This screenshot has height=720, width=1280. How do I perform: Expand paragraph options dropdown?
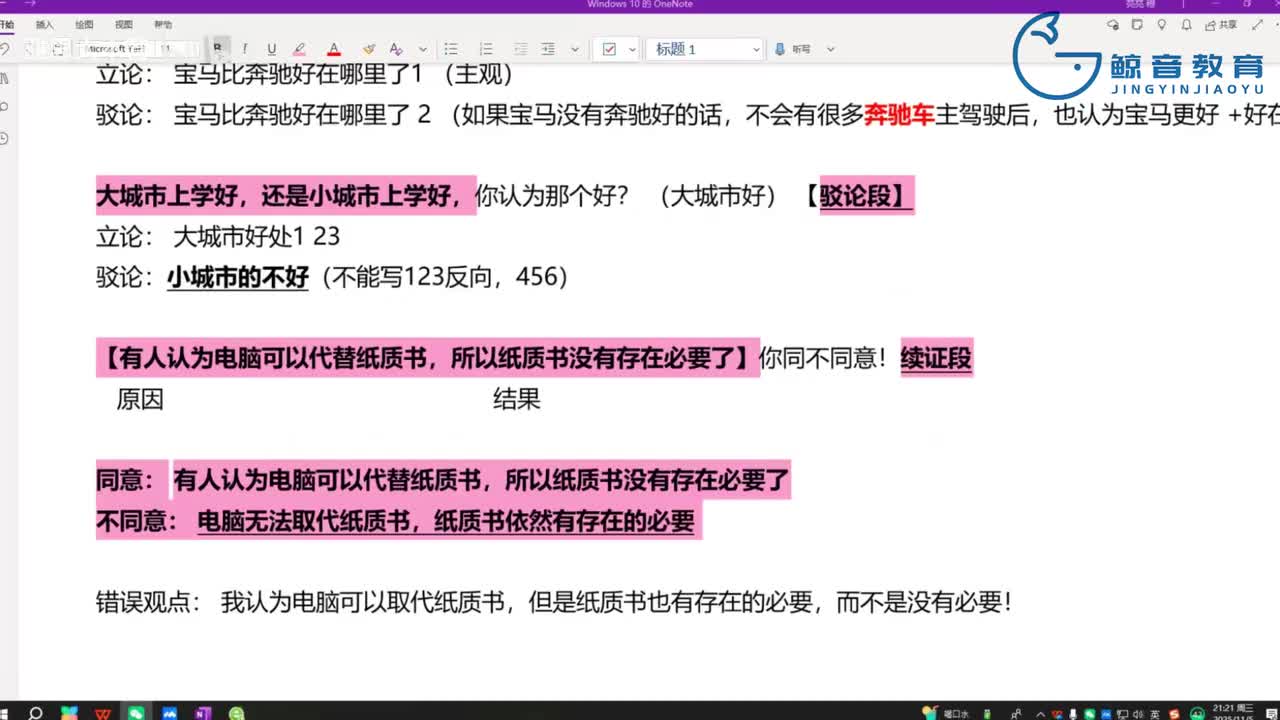[574, 48]
